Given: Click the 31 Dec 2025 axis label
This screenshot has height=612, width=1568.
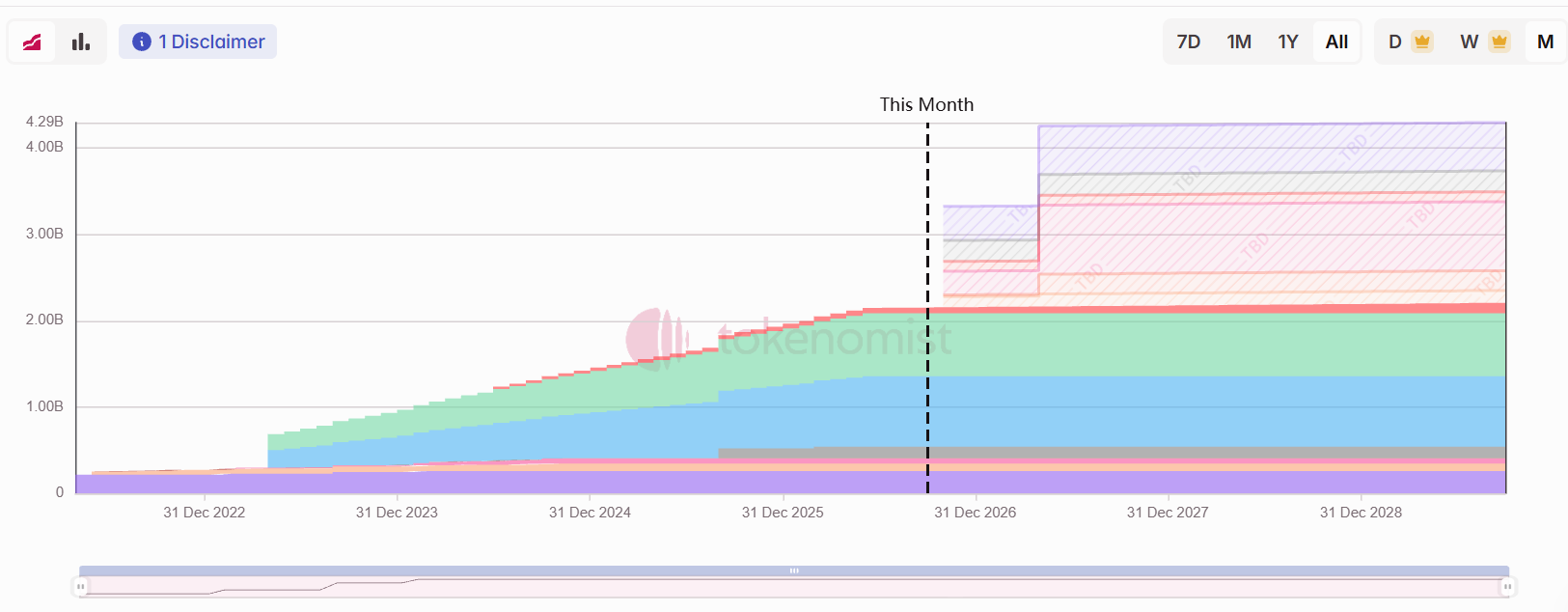Looking at the screenshot, I should coord(783,513).
